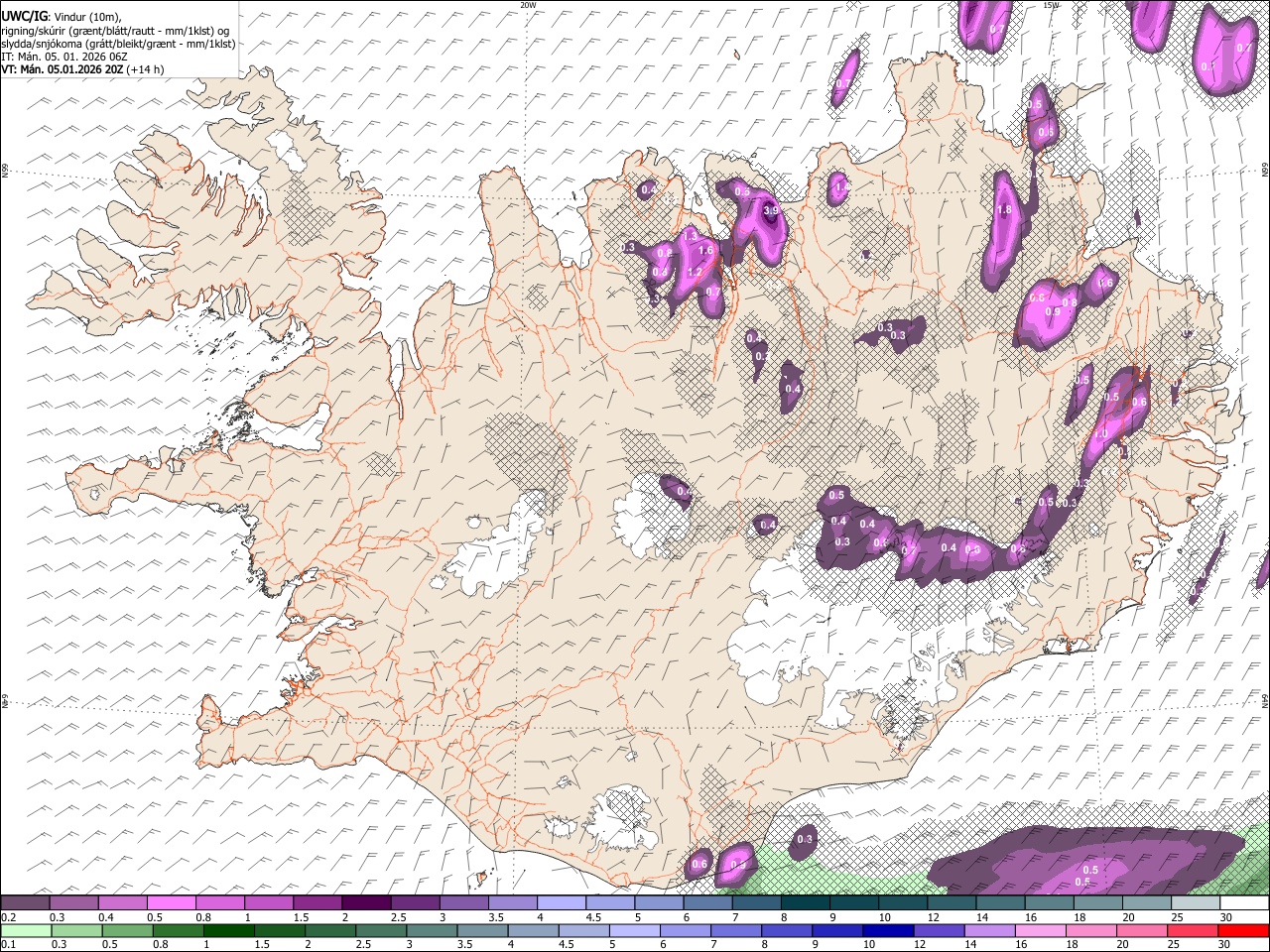This screenshot has width=1270, height=952.
Task: Select the white swatch ending the upper legend
Action: (1243, 903)
